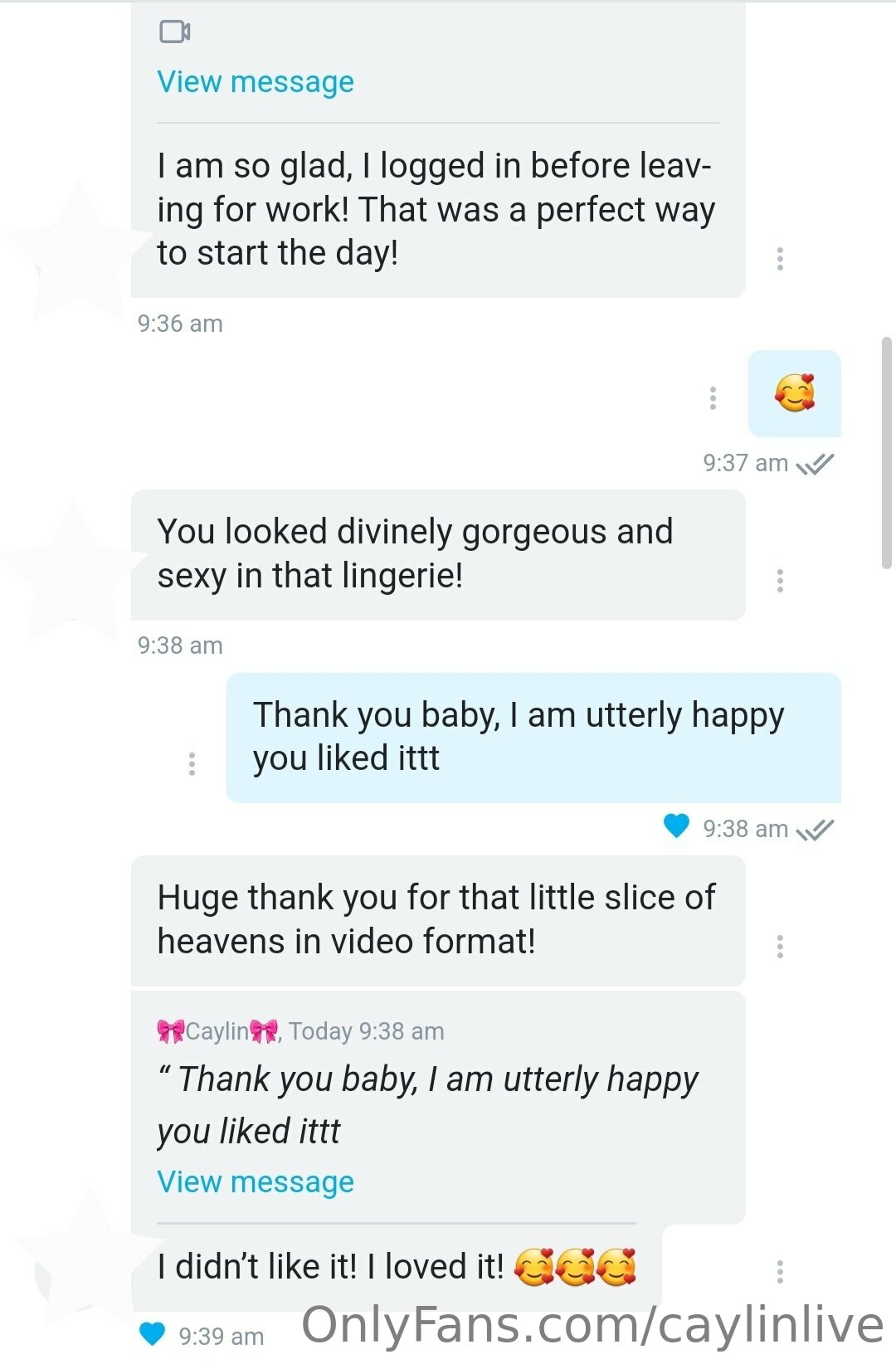This screenshot has width=896, height=1364.
Task: Open options dots left of "Thank you baby" reply
Action: [192, 763]
